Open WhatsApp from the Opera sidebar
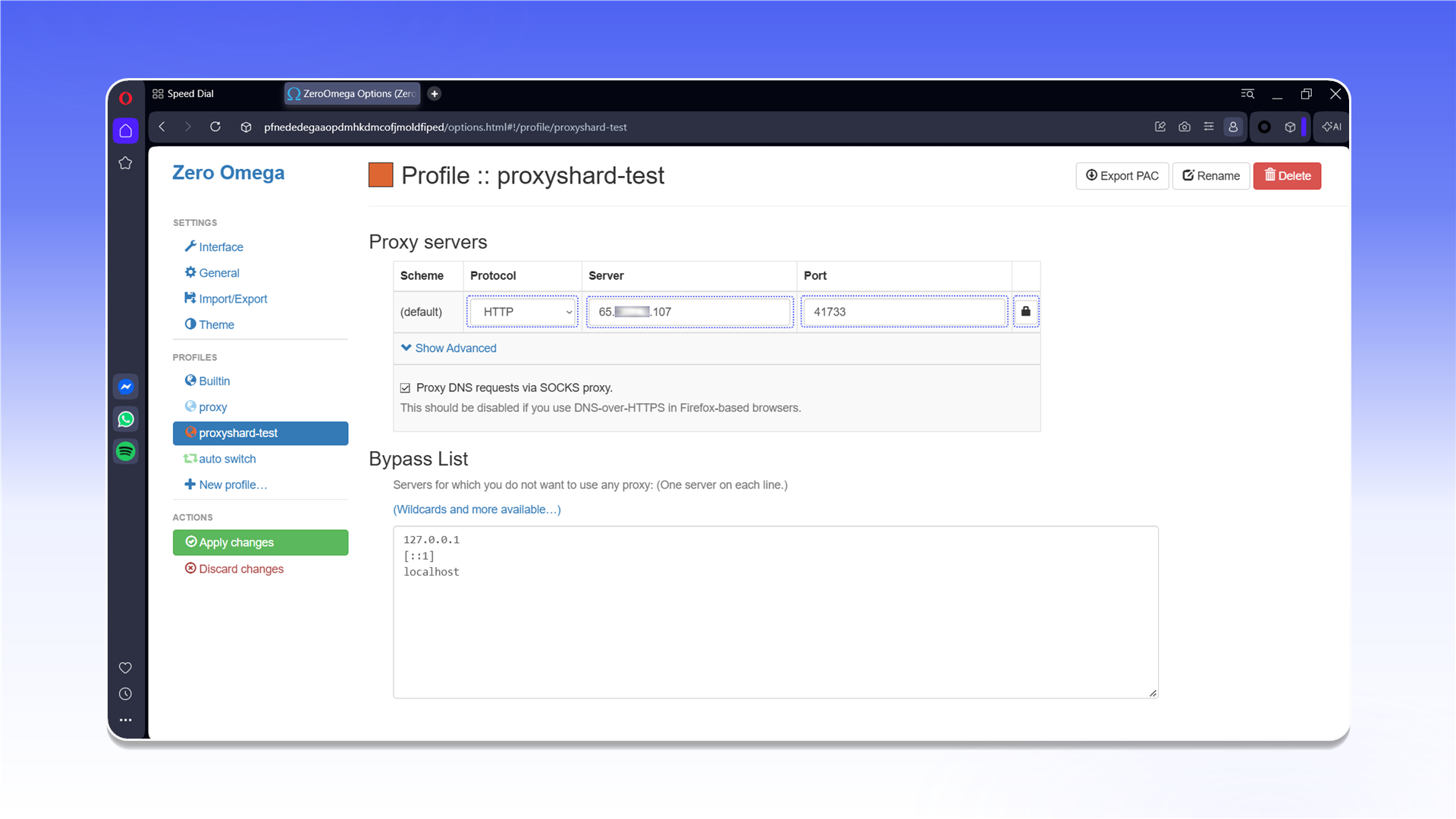The height and width of the screenshot is (819, 1456). pyautogui.click(x=126, y=419)
